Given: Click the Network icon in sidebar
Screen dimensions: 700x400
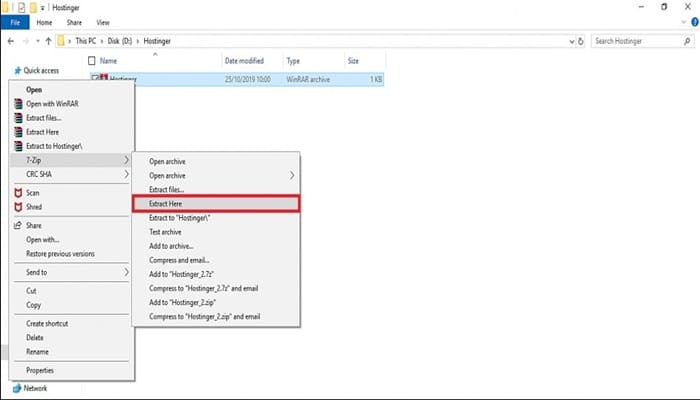Looking at the screenshot, I should click(17, 388).
